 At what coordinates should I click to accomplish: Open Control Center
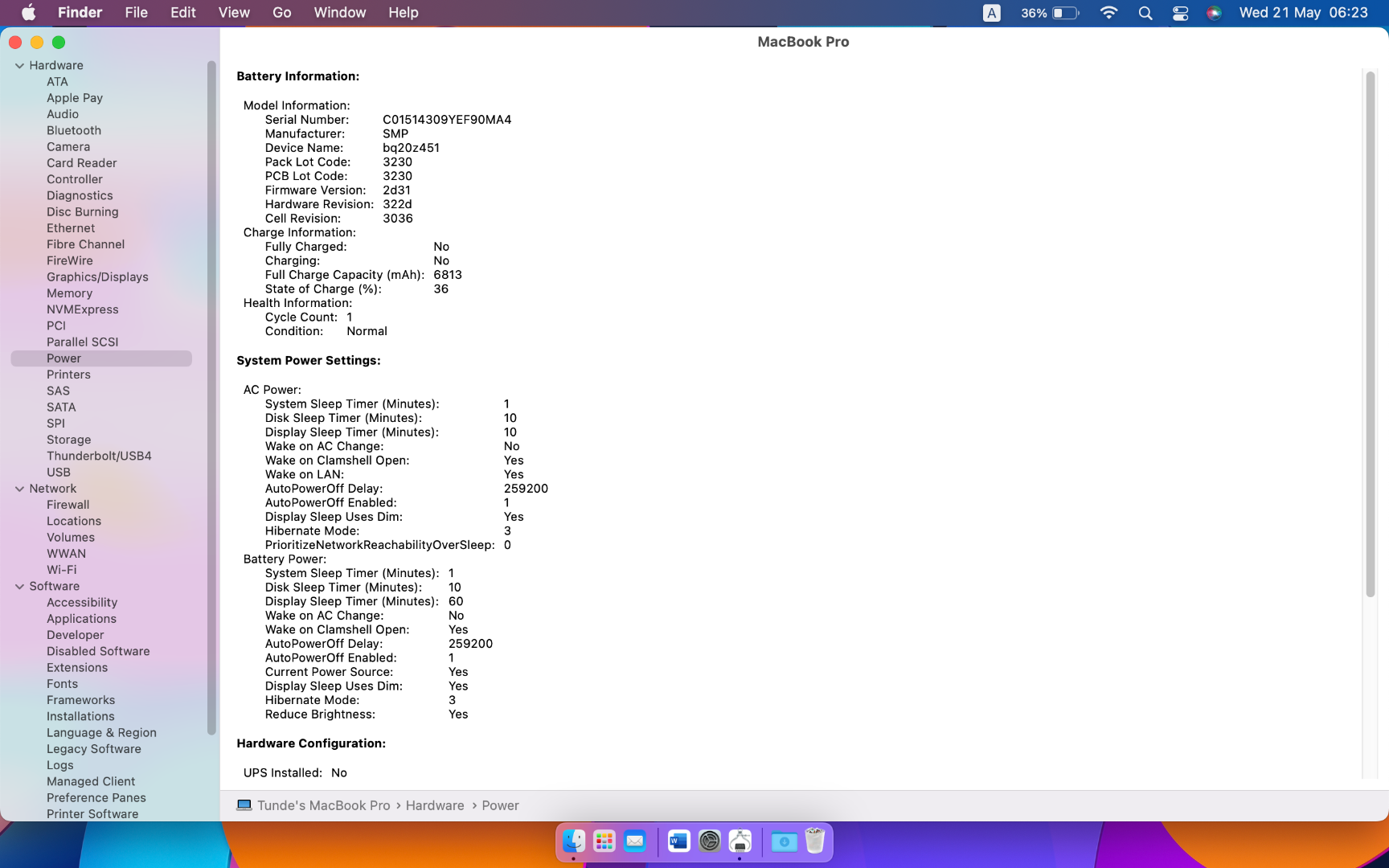pyautogui.click(x=1180, y=13)
